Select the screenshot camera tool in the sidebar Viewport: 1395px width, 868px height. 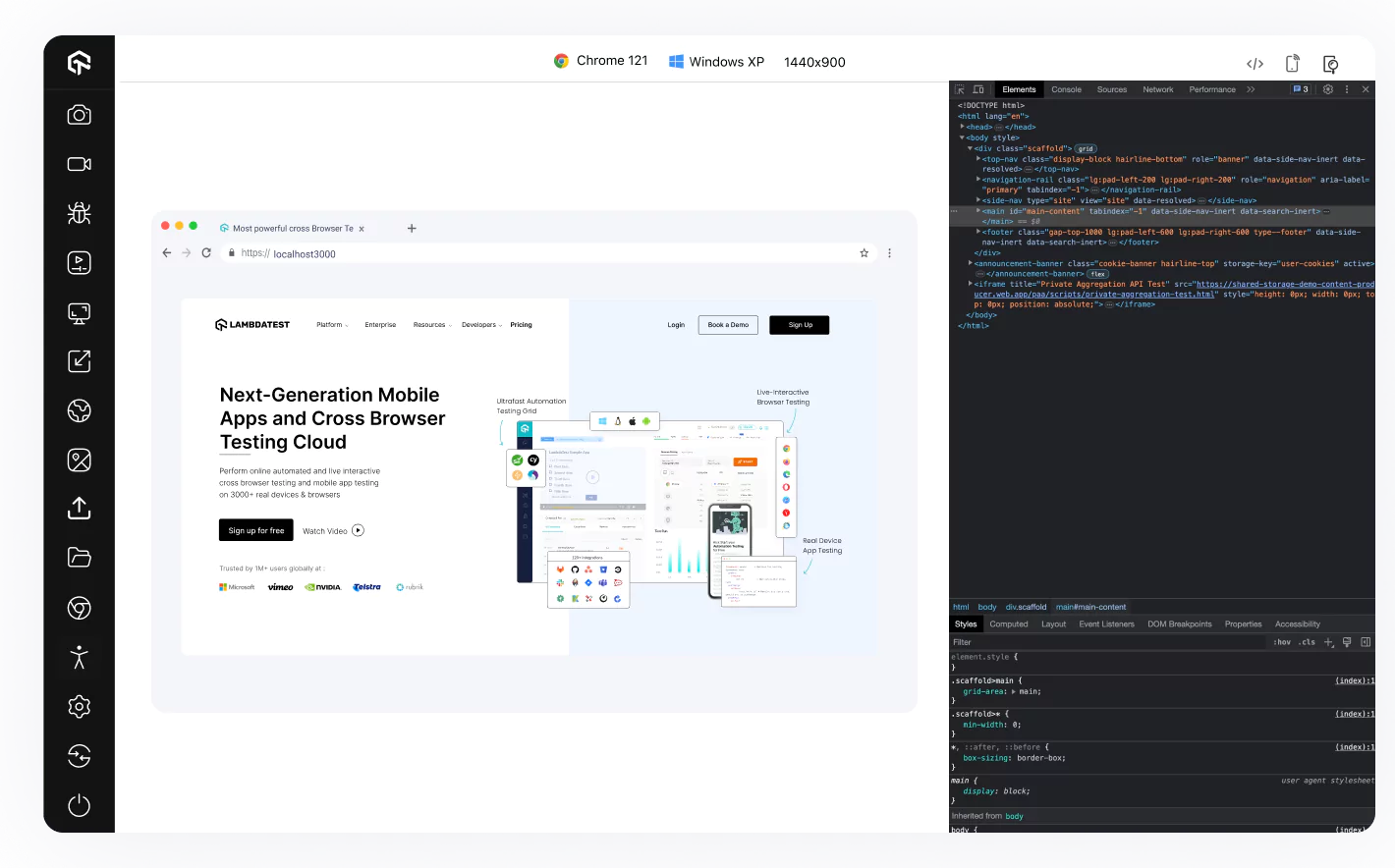coord(79,114)
